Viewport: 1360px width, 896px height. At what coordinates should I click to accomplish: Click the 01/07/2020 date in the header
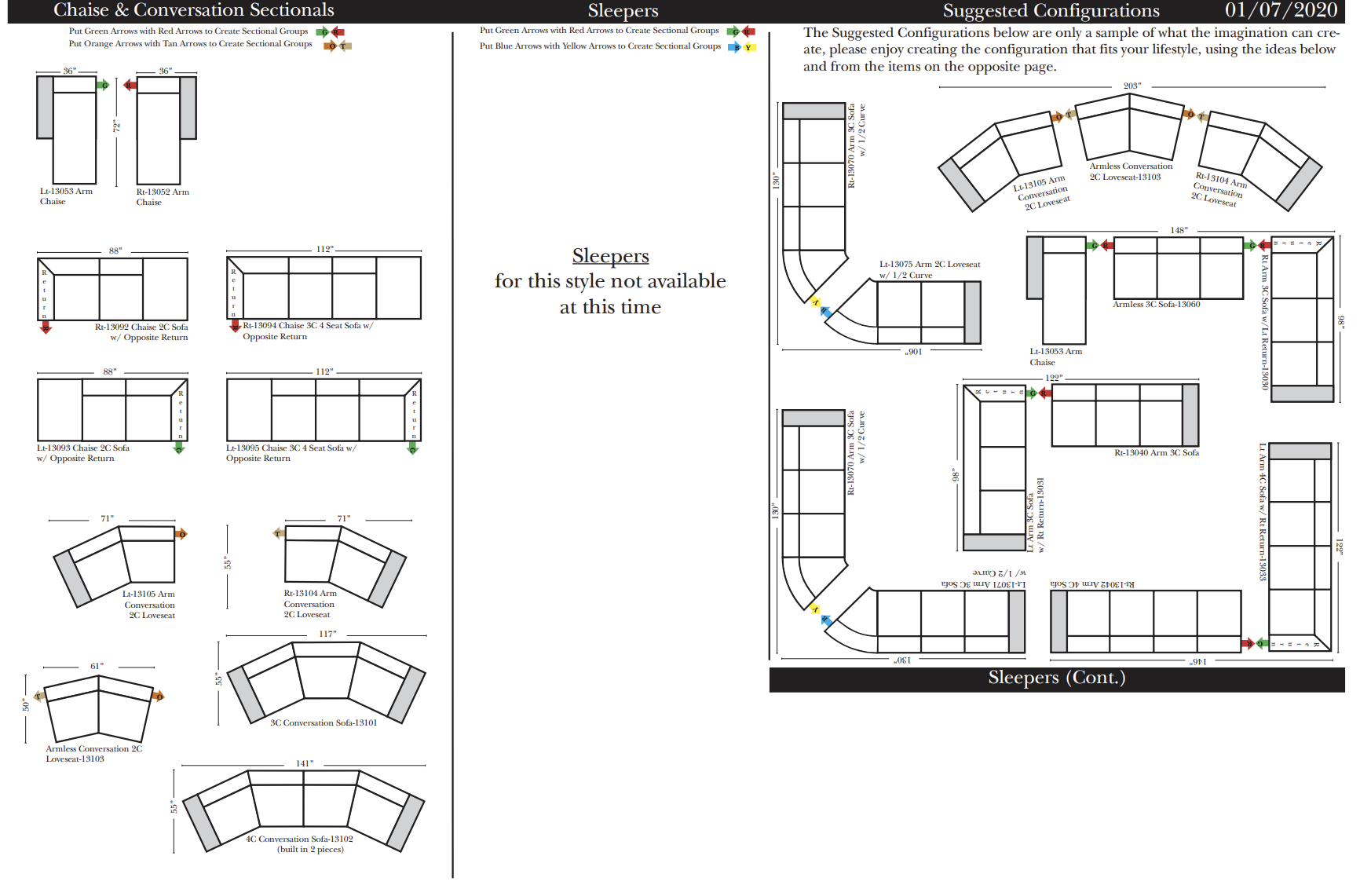point(1281,10)
